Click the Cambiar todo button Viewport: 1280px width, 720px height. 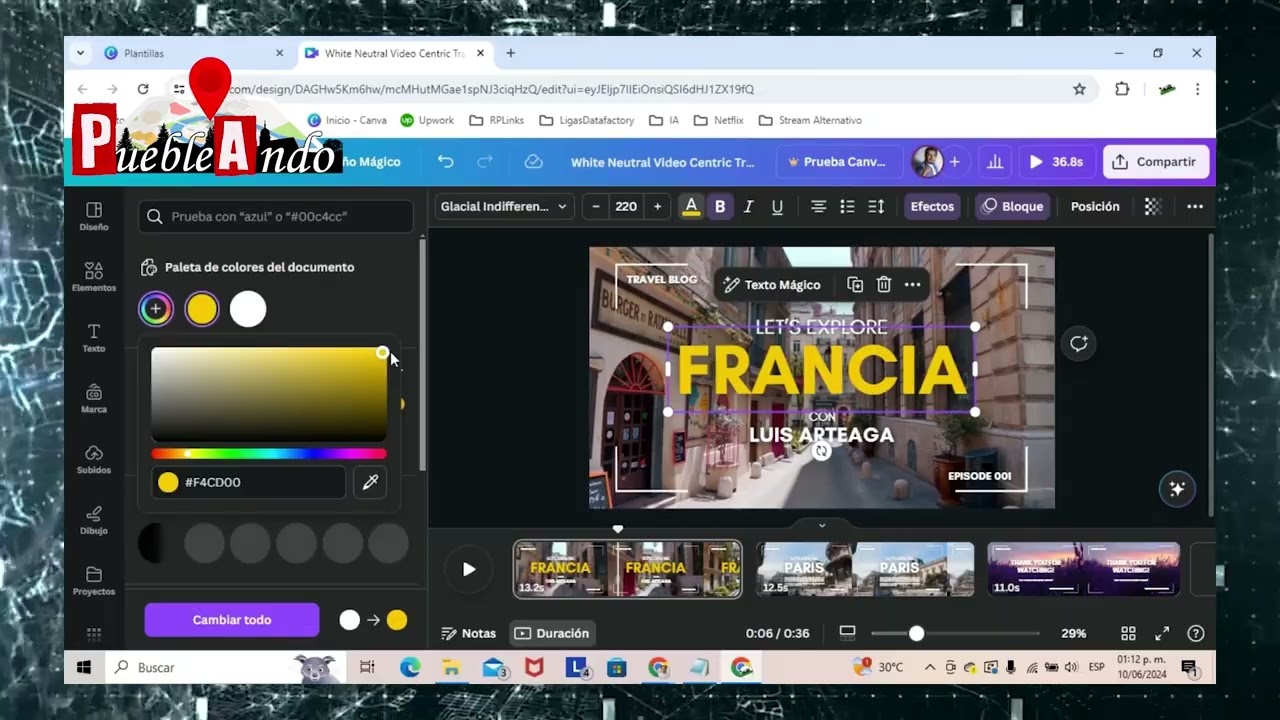coord(232,620)
